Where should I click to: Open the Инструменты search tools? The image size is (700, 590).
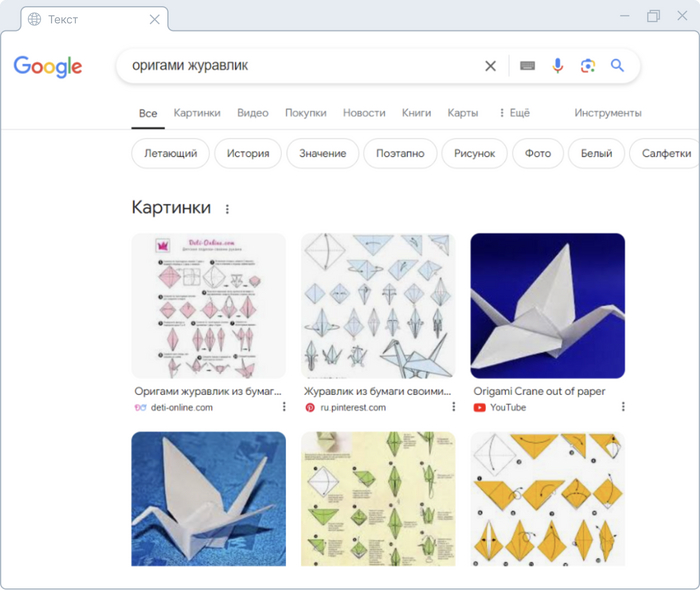tap(608, 113)
